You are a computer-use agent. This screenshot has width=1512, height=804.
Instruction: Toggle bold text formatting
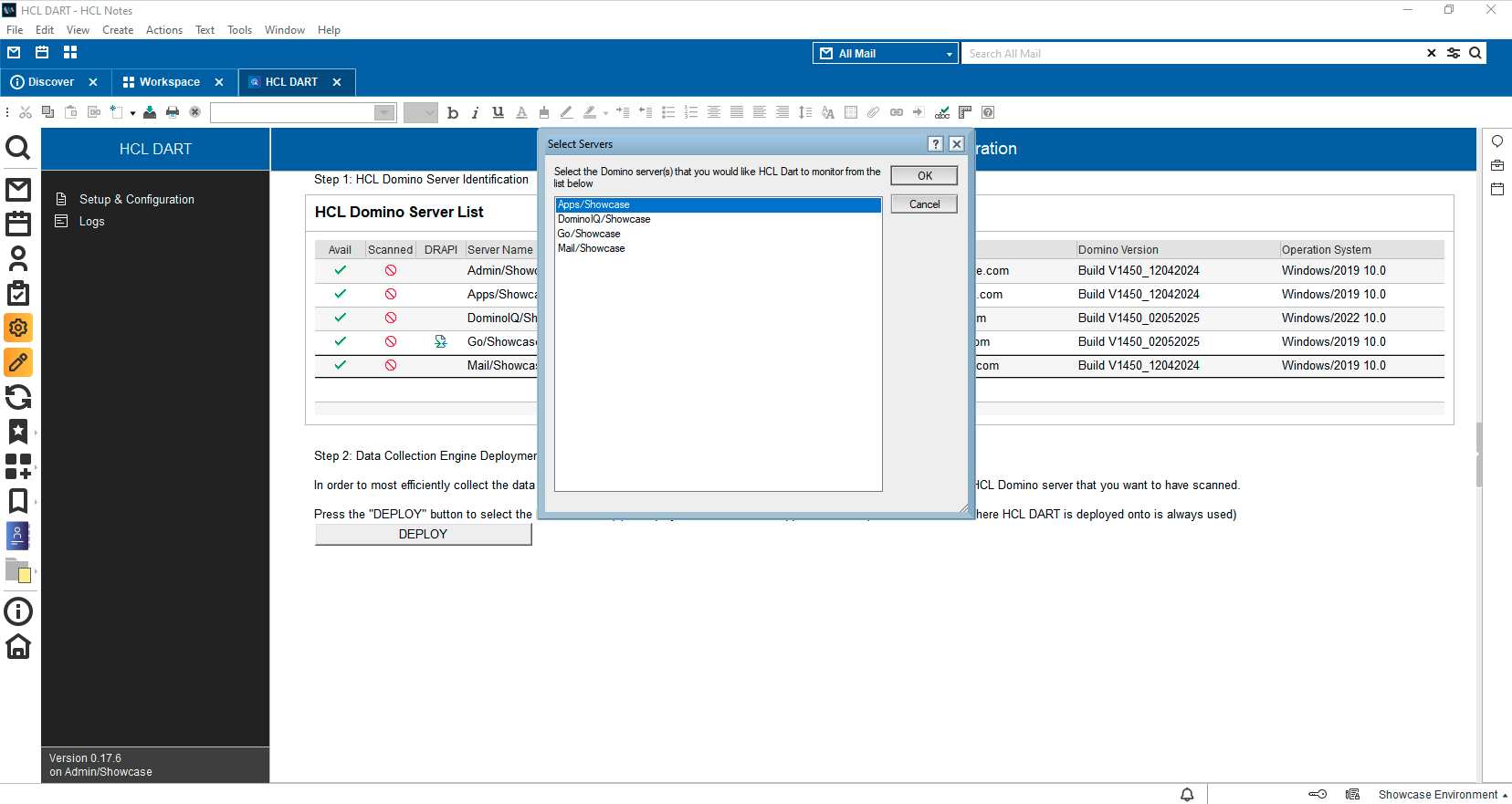453,112
